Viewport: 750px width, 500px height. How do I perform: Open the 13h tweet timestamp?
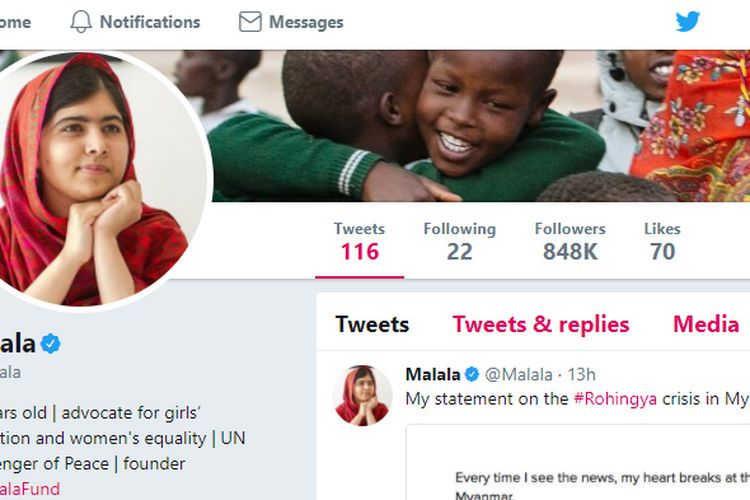click(x=582, y=375)
